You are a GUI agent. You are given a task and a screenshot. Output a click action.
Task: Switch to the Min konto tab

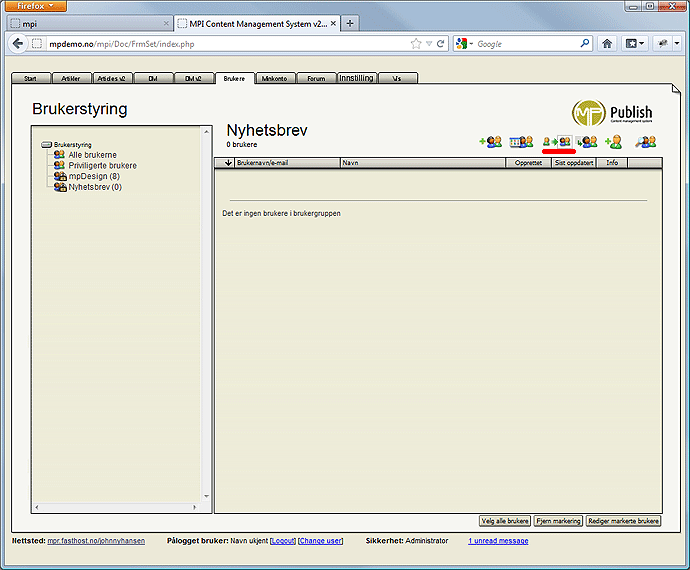(275, 78)
